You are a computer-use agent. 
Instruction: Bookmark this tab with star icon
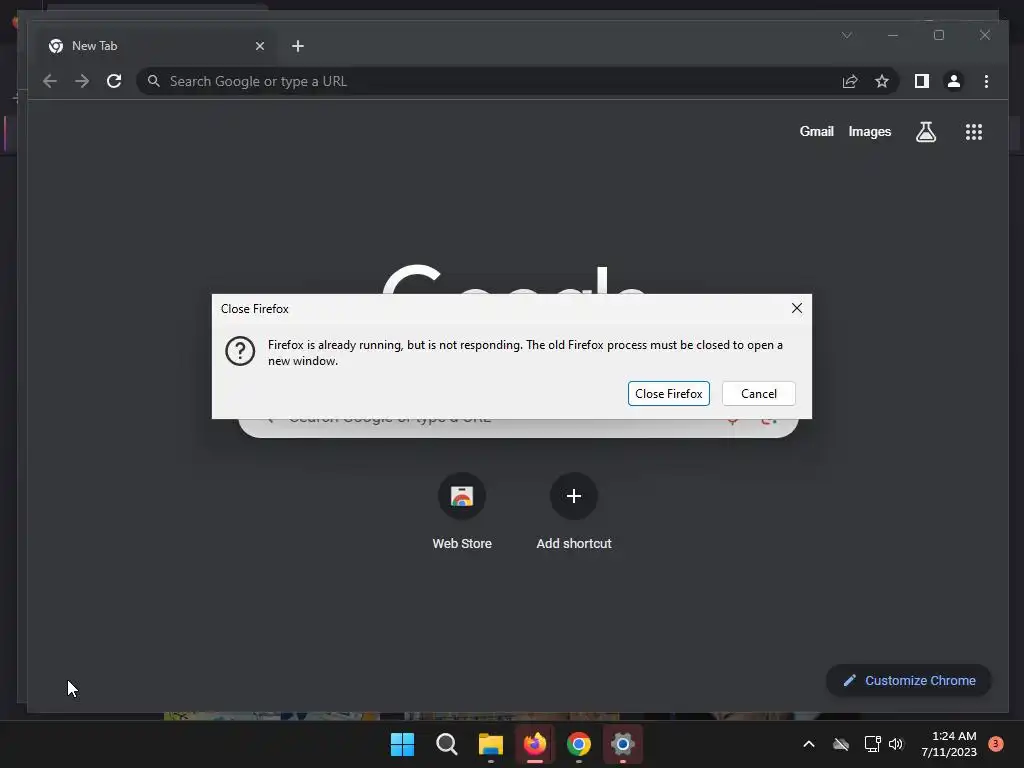tap(882, 81)
